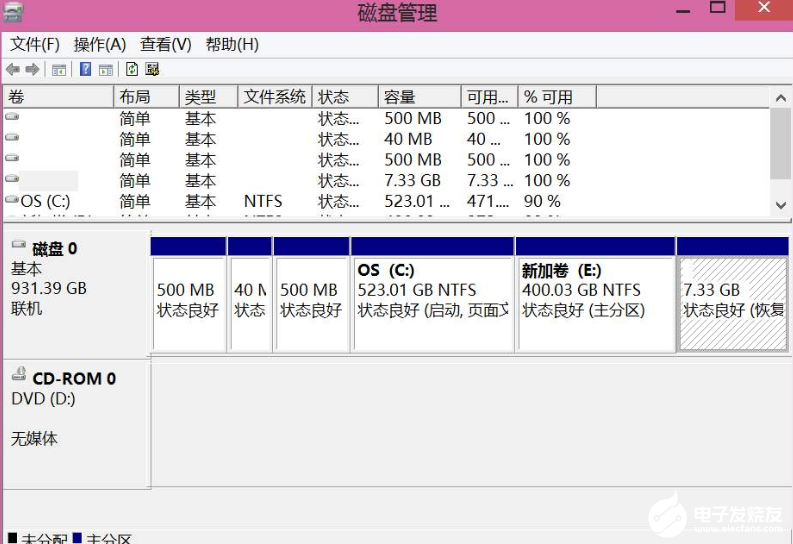The image size is (793, 544).
Task: Click the volume list scroll-down arrow
Action: point(781,205)
